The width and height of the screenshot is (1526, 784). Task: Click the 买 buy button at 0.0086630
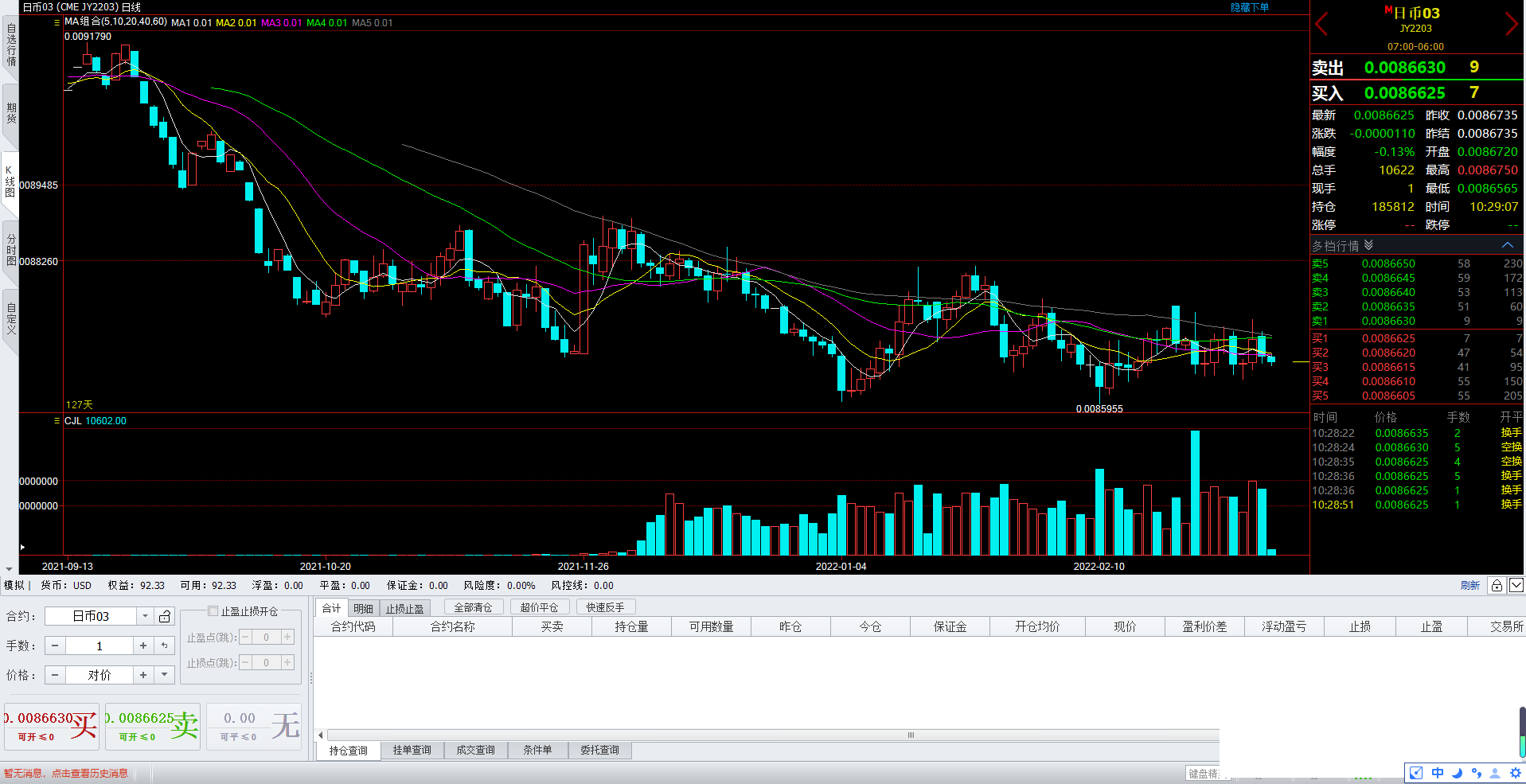click(x=52, y=726)
